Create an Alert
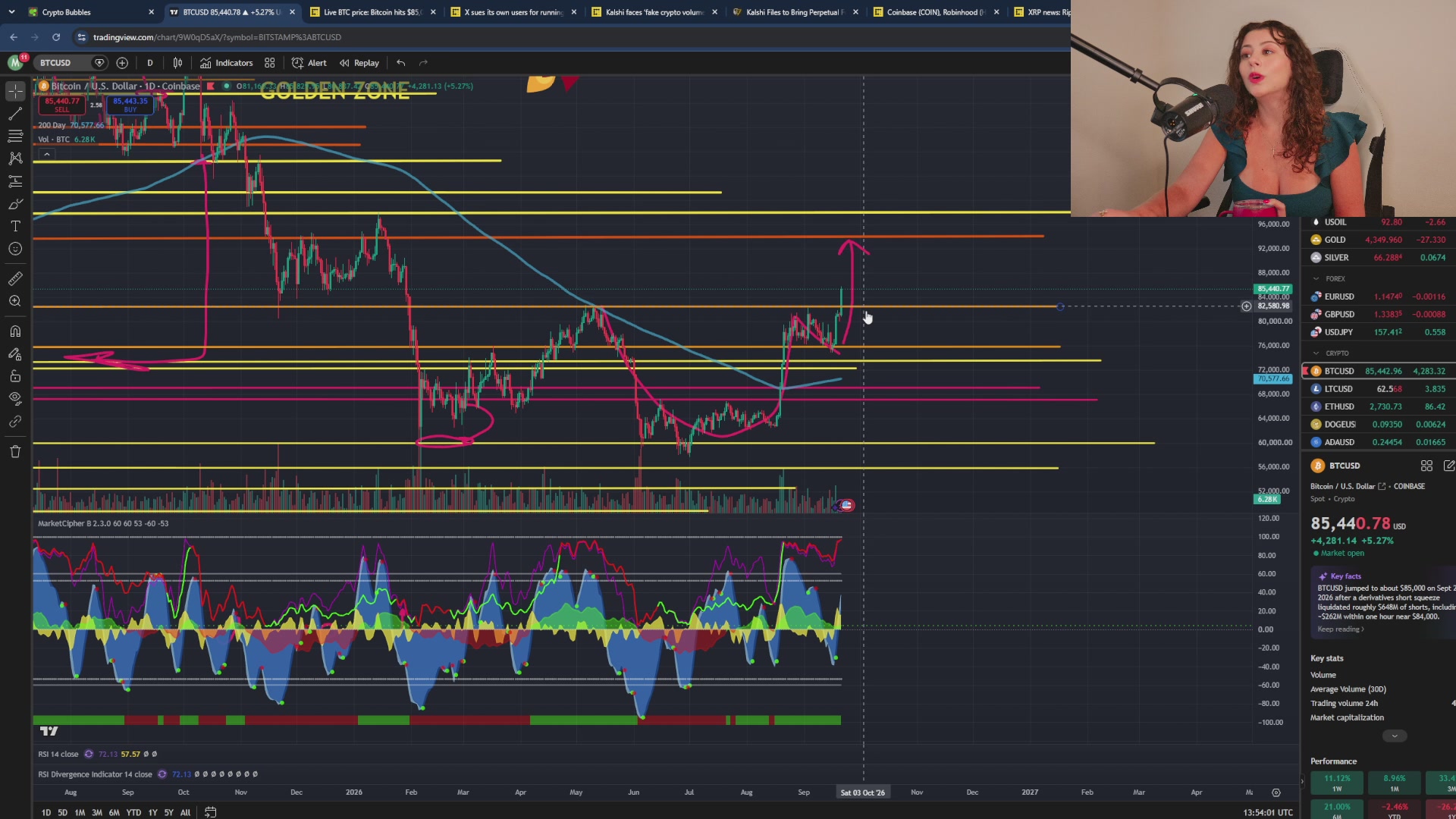The image size is (1456, 819). pos(309,63)
